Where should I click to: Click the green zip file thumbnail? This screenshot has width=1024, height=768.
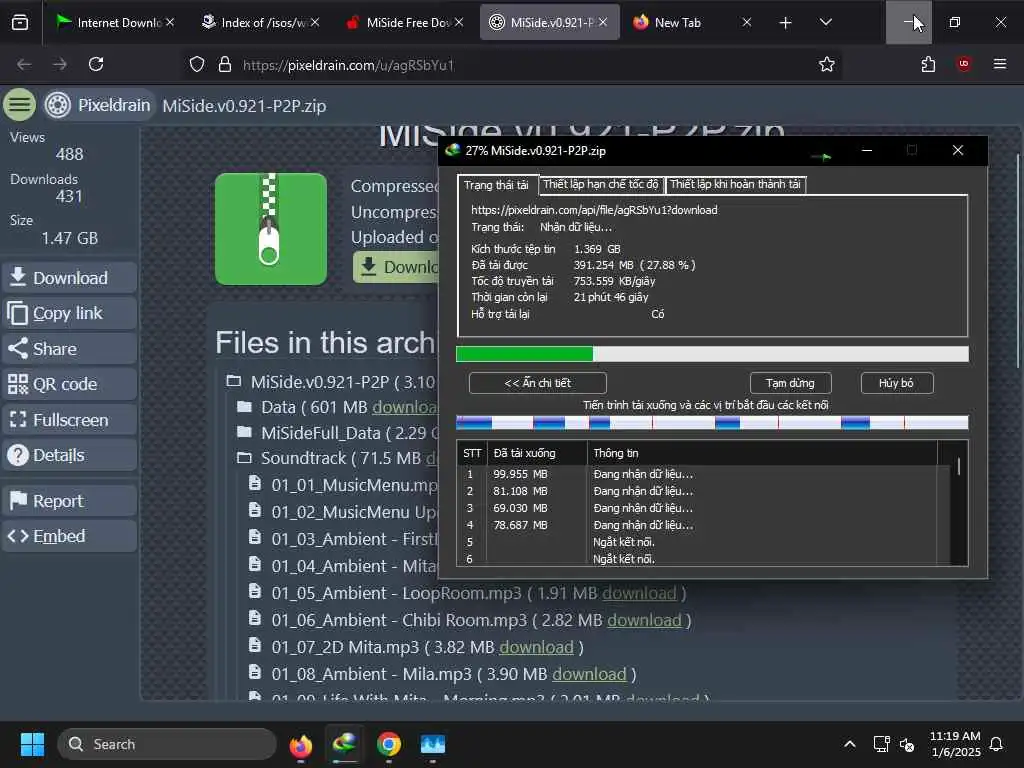click(x=270, y=229)
